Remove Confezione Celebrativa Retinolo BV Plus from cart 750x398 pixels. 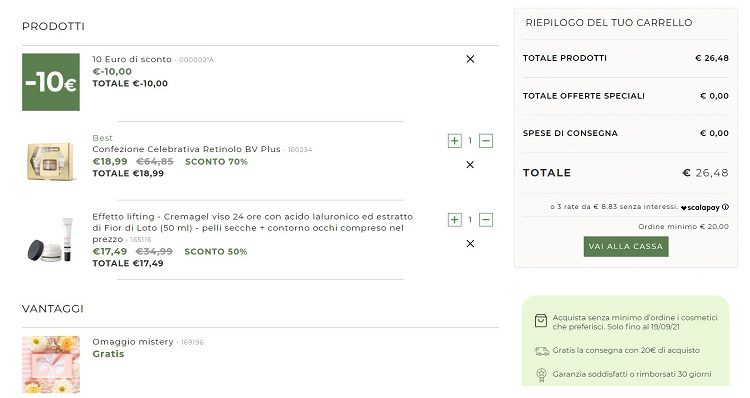click(470, 165)
